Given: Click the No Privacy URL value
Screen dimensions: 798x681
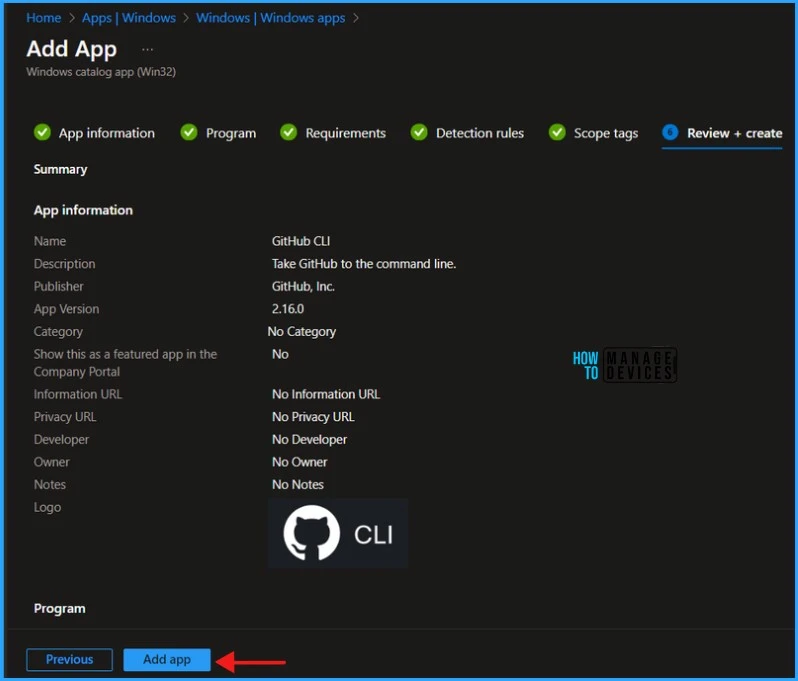Looking at the screenshot, I should [313, 417].
